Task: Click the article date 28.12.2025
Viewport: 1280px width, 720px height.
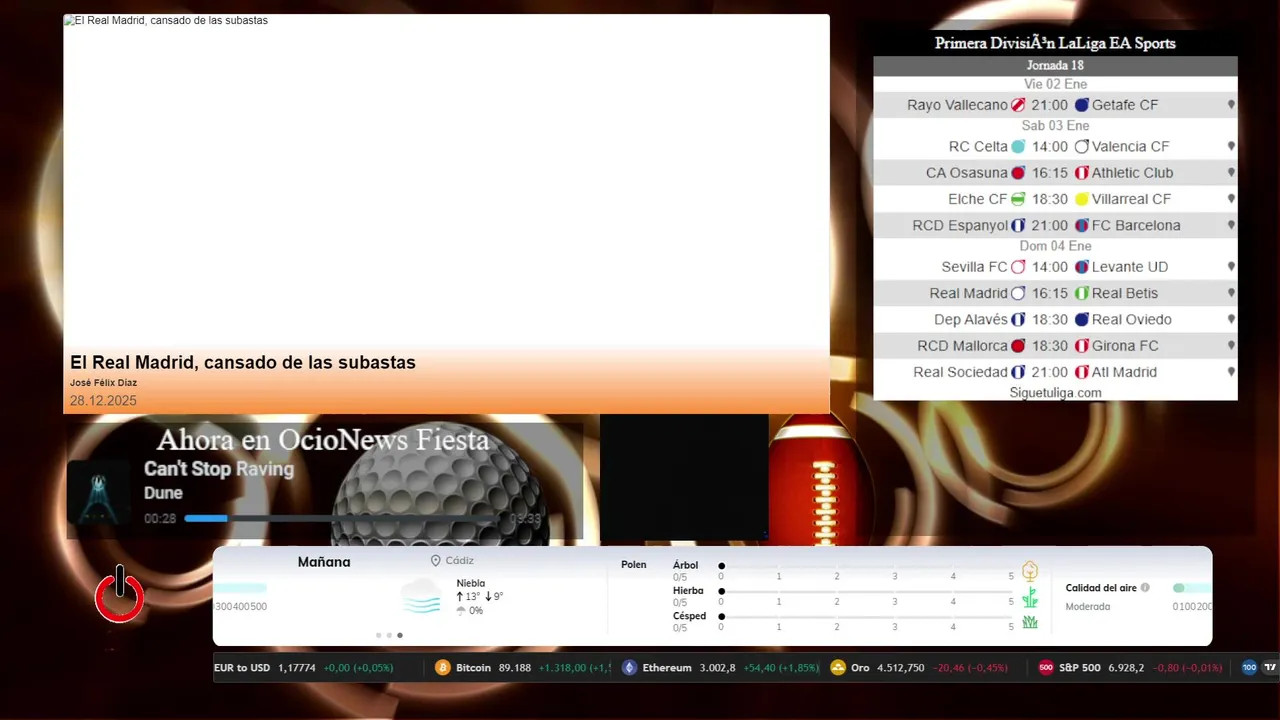Action: [x=103, y=401]
